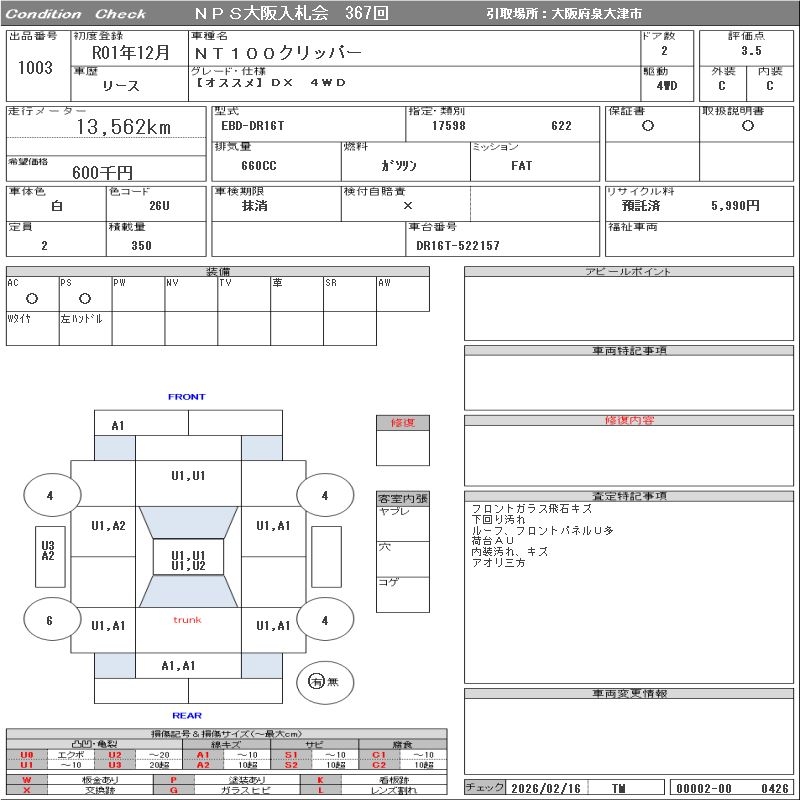The image size is (800, 800).
Task: Toggle the 保証書 circle mark
Action: 648,126
